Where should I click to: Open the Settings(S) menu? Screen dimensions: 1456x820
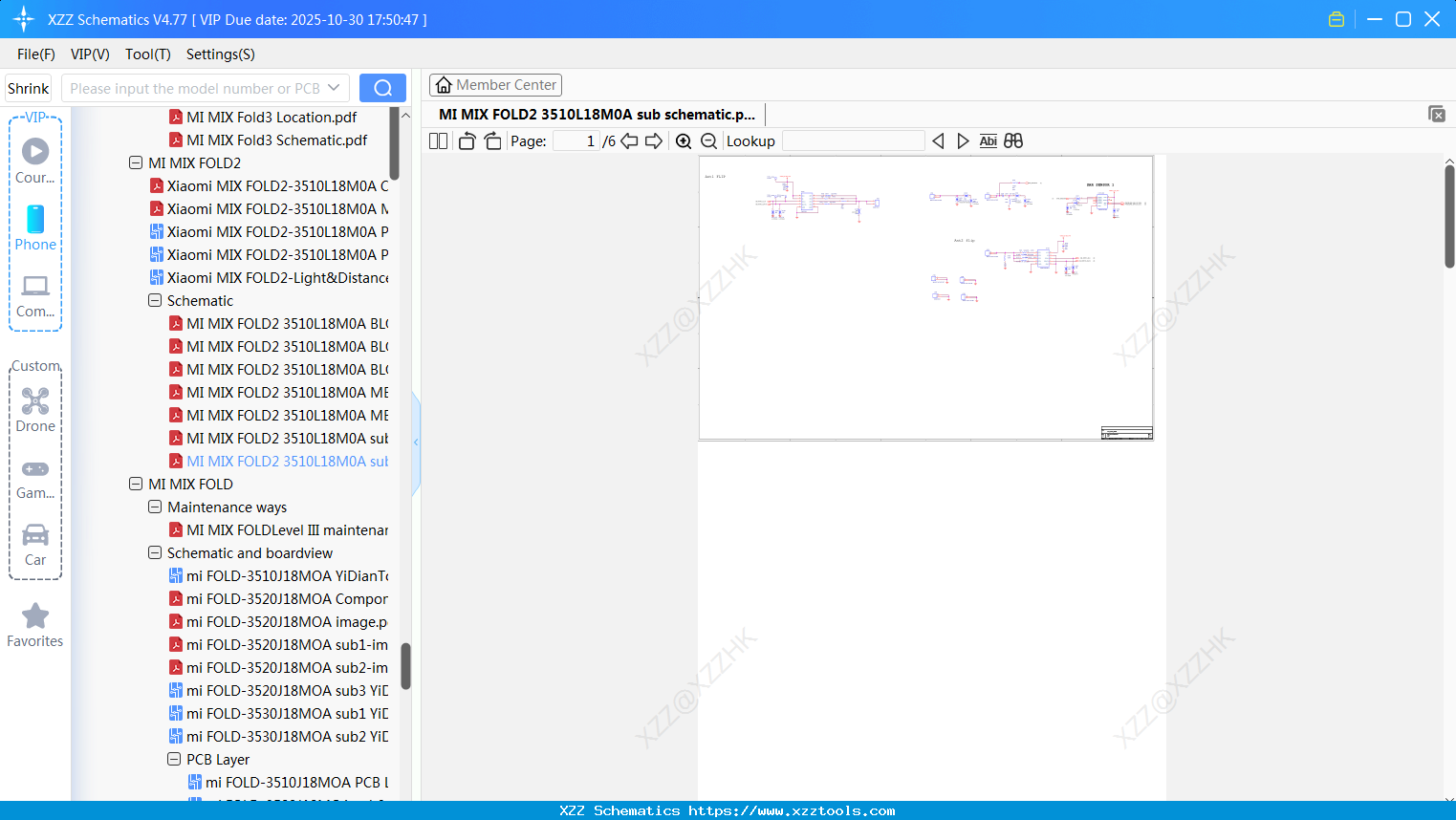[x=221, y=54]
